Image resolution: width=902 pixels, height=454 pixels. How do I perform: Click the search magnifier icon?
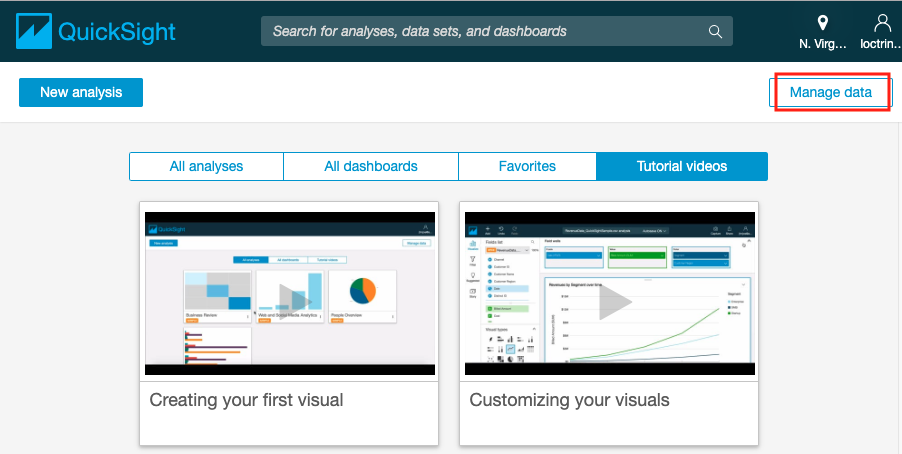tap(715, 31)
